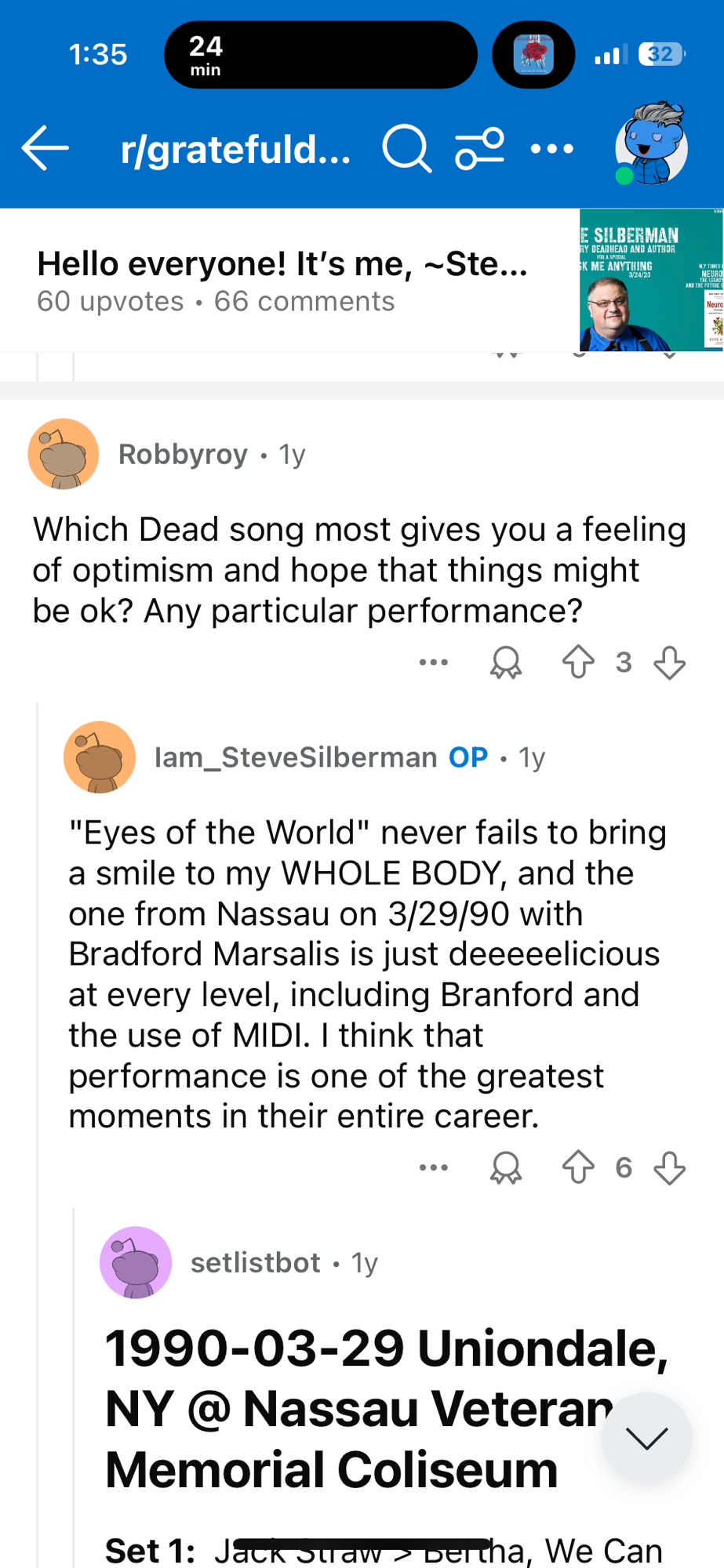Tap the 24 min Dynamic Island activity
This screenshot has height=1568, width=724.
click(320, 55)
